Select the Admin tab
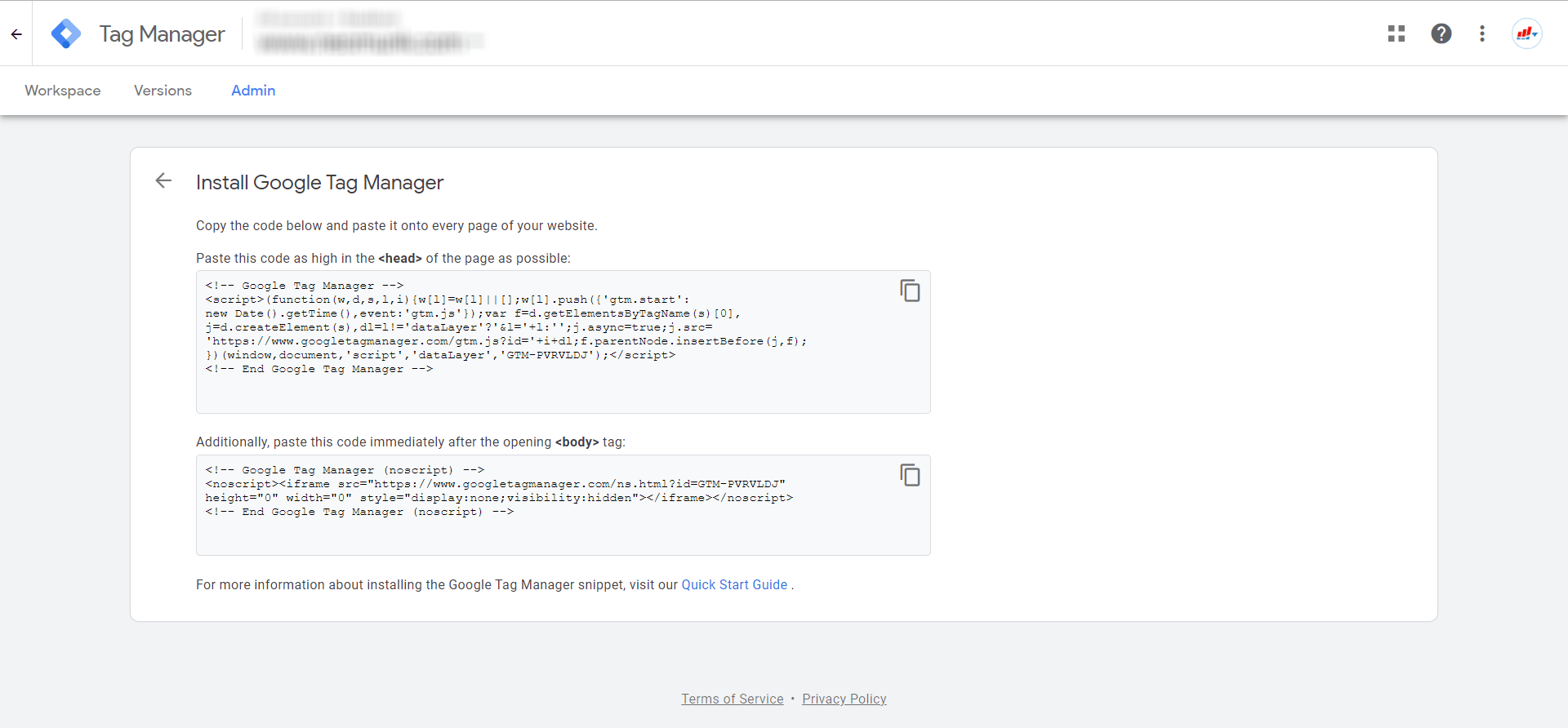 (x=253, y=91)
